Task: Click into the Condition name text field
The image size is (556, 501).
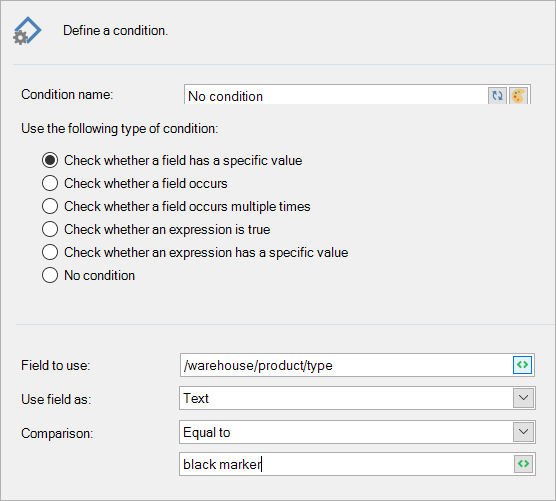Action: coord(336,95)
